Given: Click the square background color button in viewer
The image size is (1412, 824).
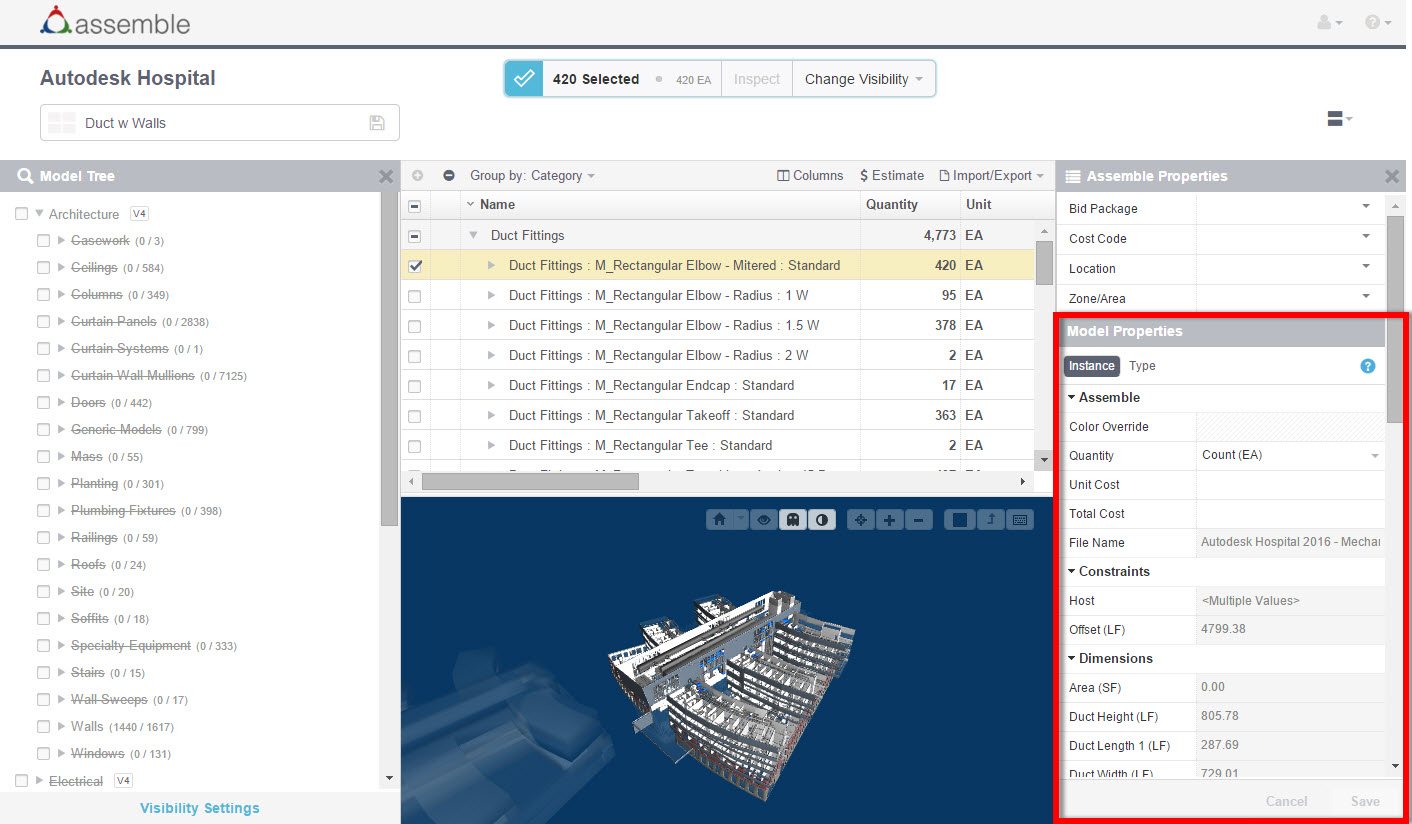Looking at the screenshot, I should 960,520.
